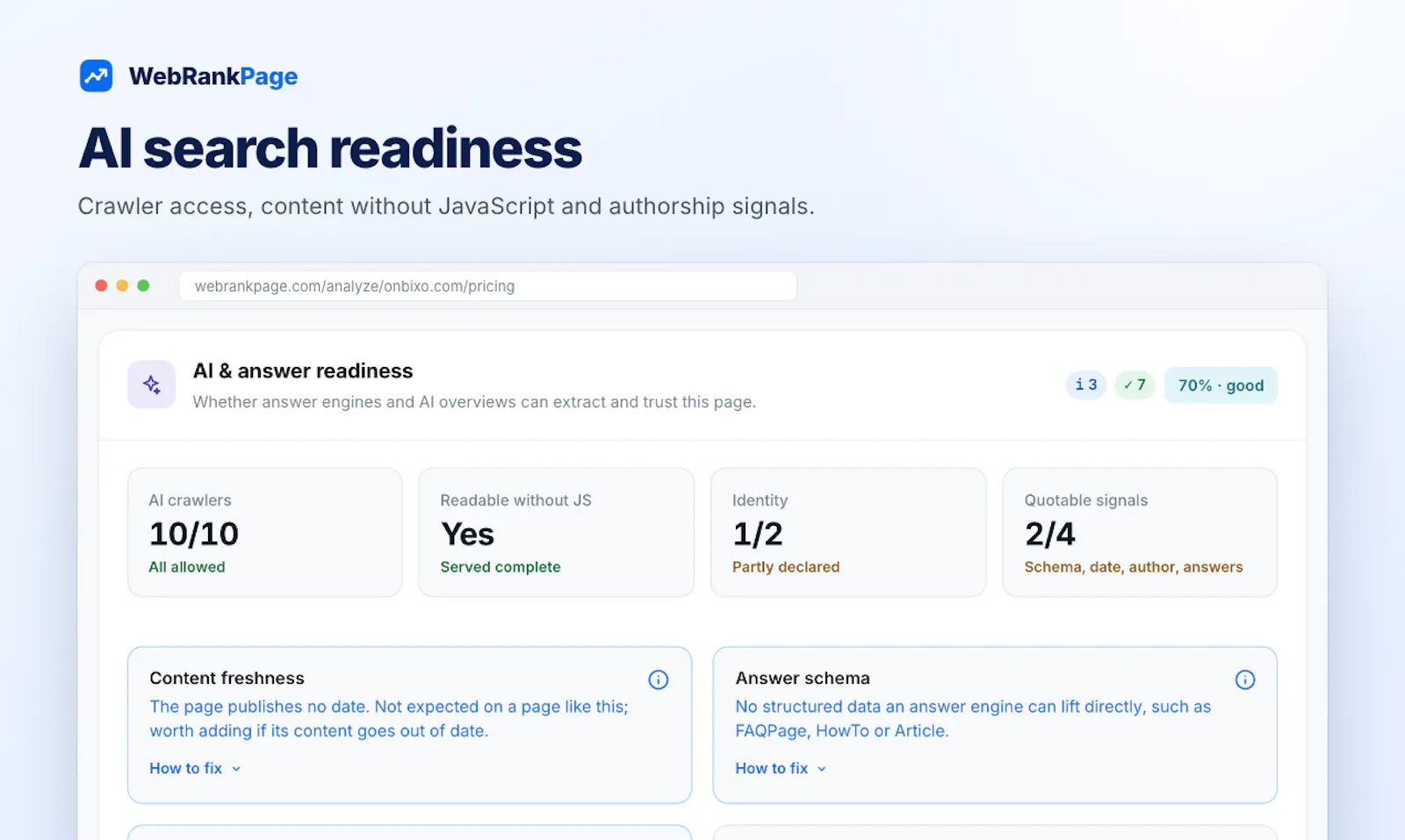Open the Quotable signals 2/4 card
This screenshot has width=1405, height=840.
pos(1140,532)
